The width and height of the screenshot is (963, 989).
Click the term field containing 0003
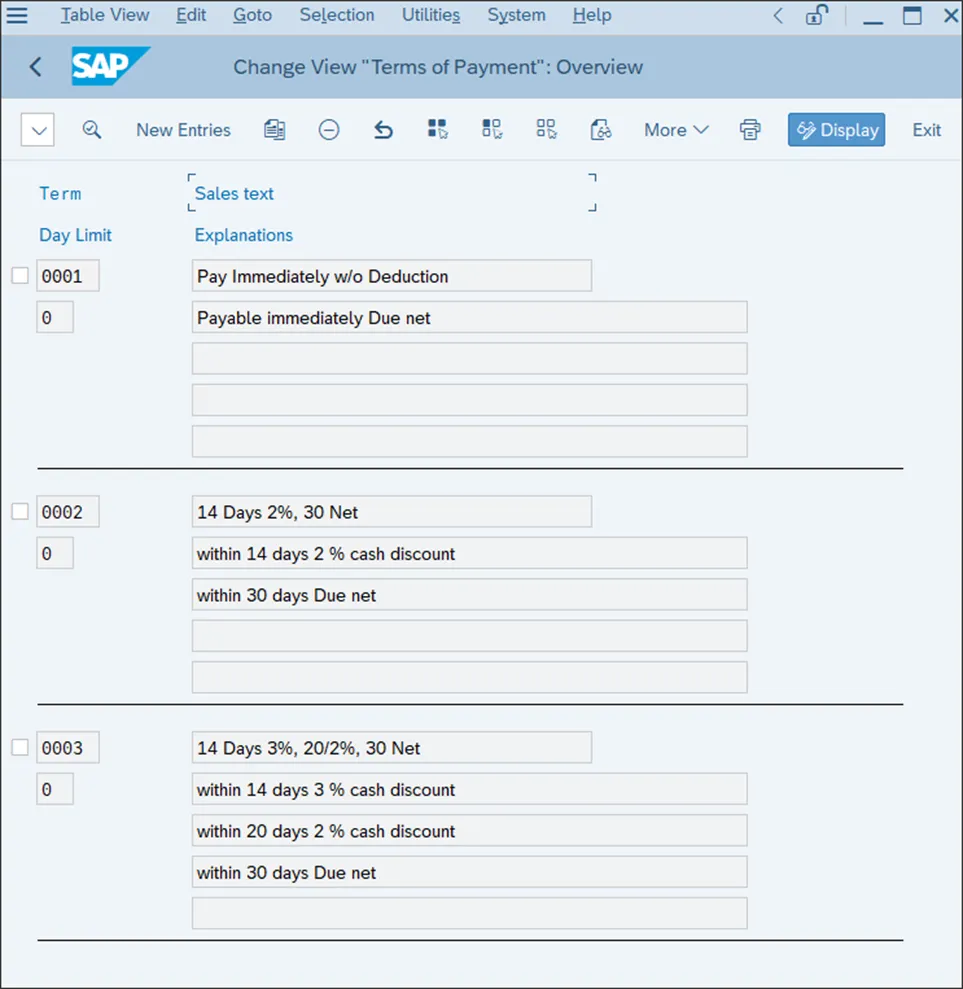coord(67,747)
